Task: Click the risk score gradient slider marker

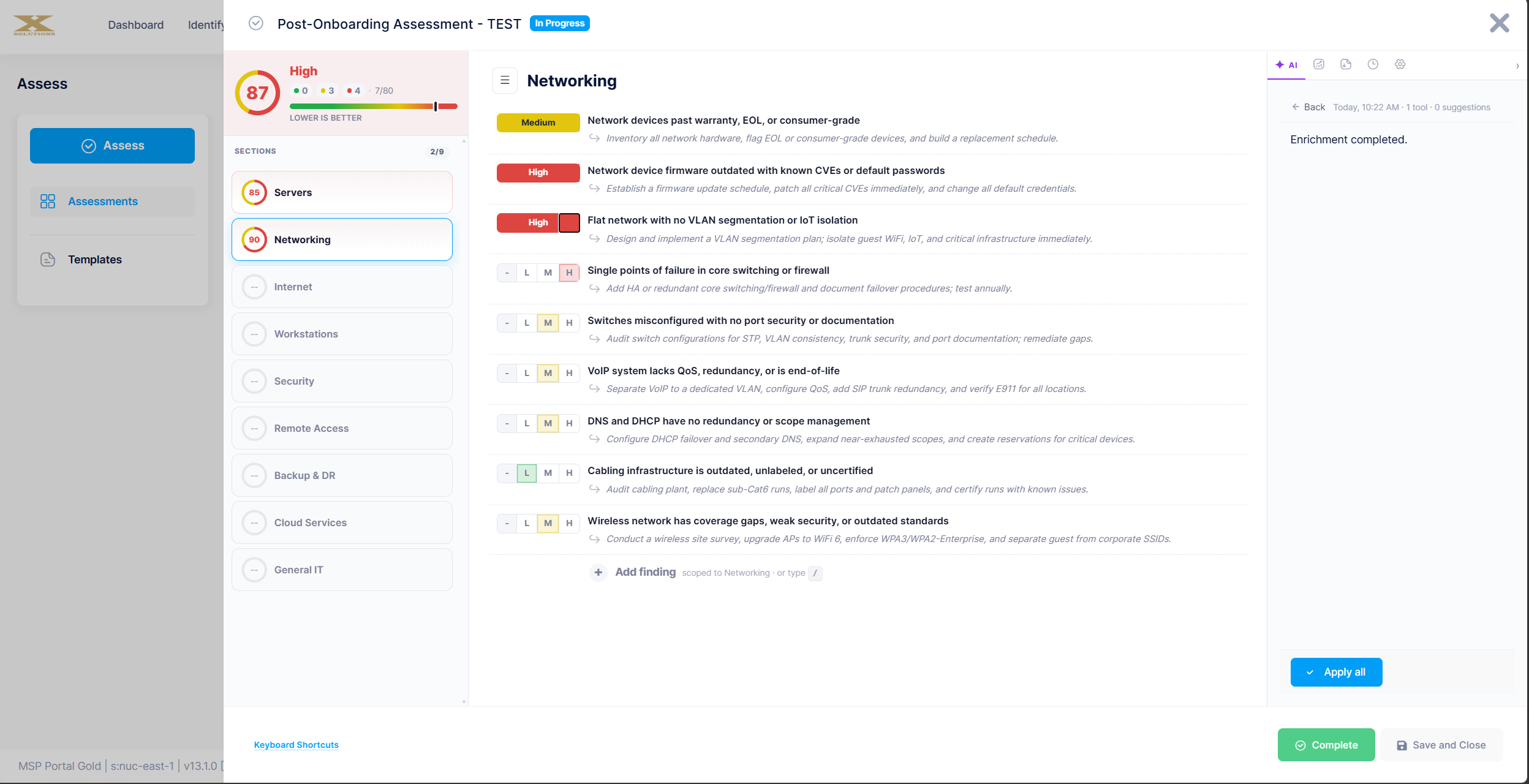Action: click(x=436, y=107)
